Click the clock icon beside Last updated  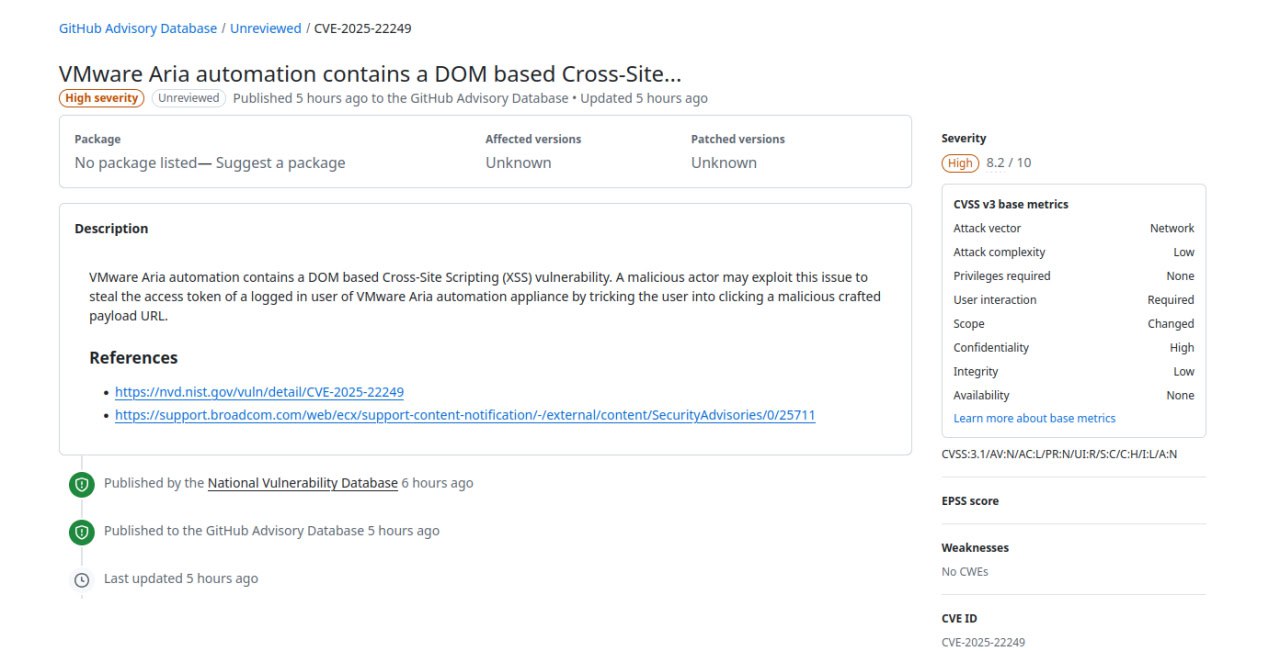[82, 580]
